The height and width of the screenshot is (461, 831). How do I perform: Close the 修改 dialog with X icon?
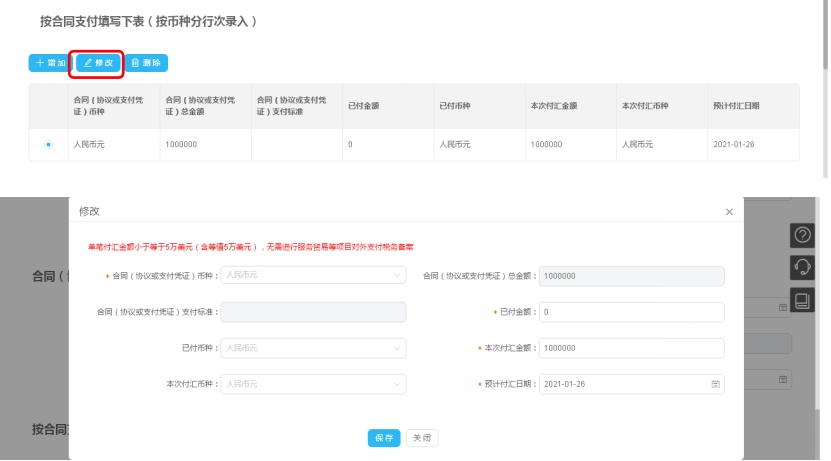[x=729, y=212]
